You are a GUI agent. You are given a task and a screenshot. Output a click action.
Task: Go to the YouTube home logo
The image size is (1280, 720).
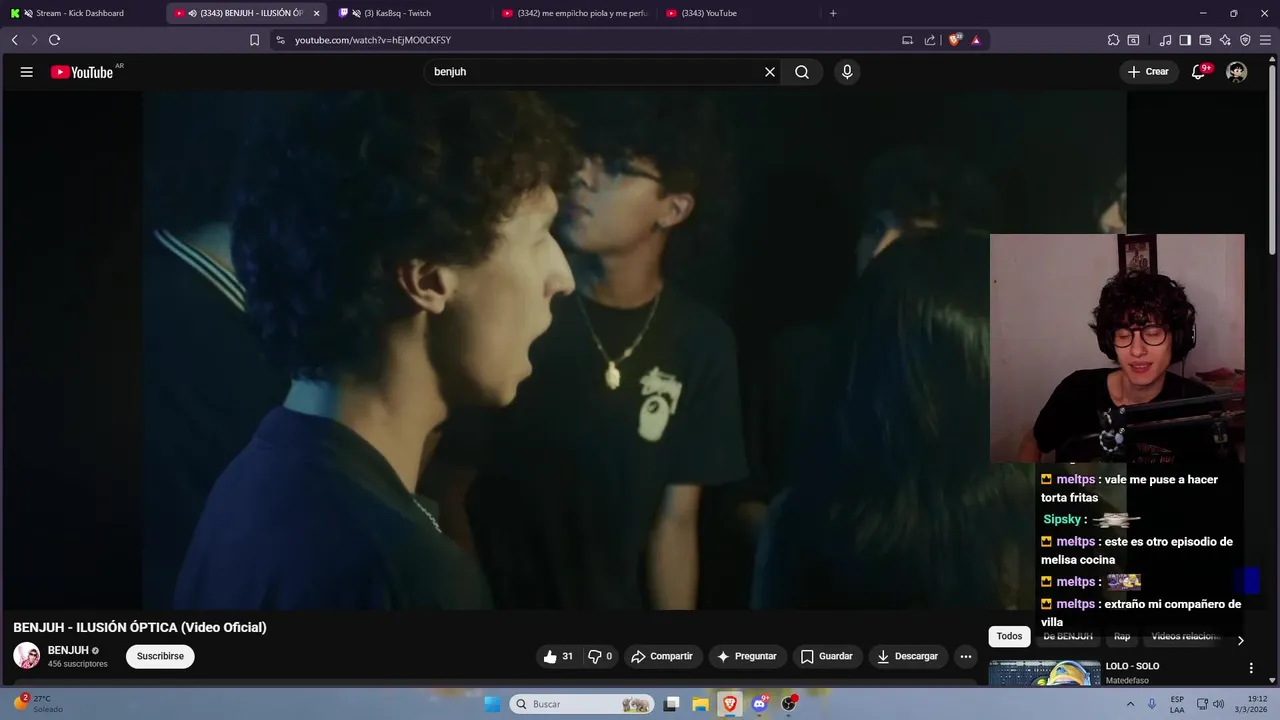tap(83, 72)
